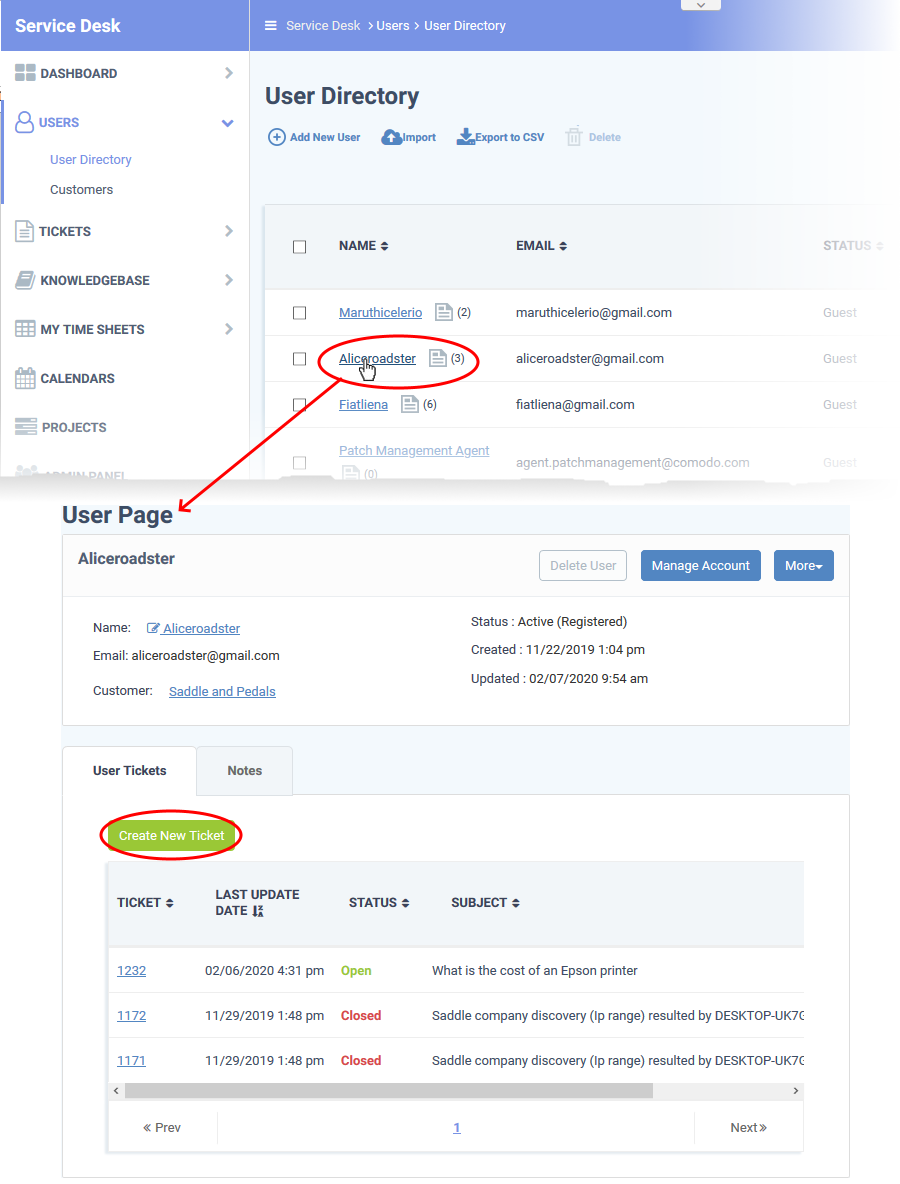Tick the checkbox for Aliceroadster
The image size is (900, 1184).
coord(299,359)
